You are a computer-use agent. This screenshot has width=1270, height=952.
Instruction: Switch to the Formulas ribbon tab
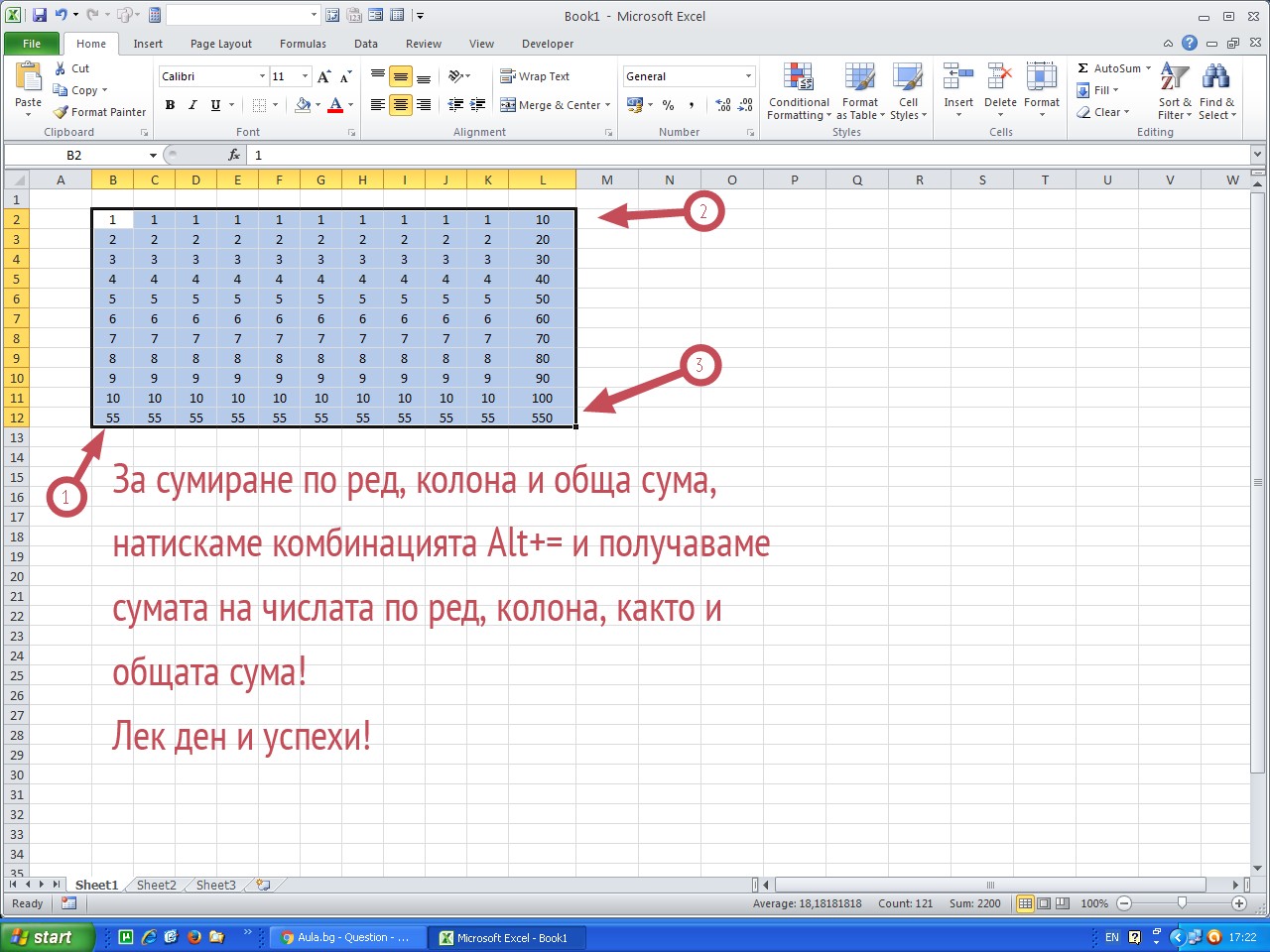[303, 44]
